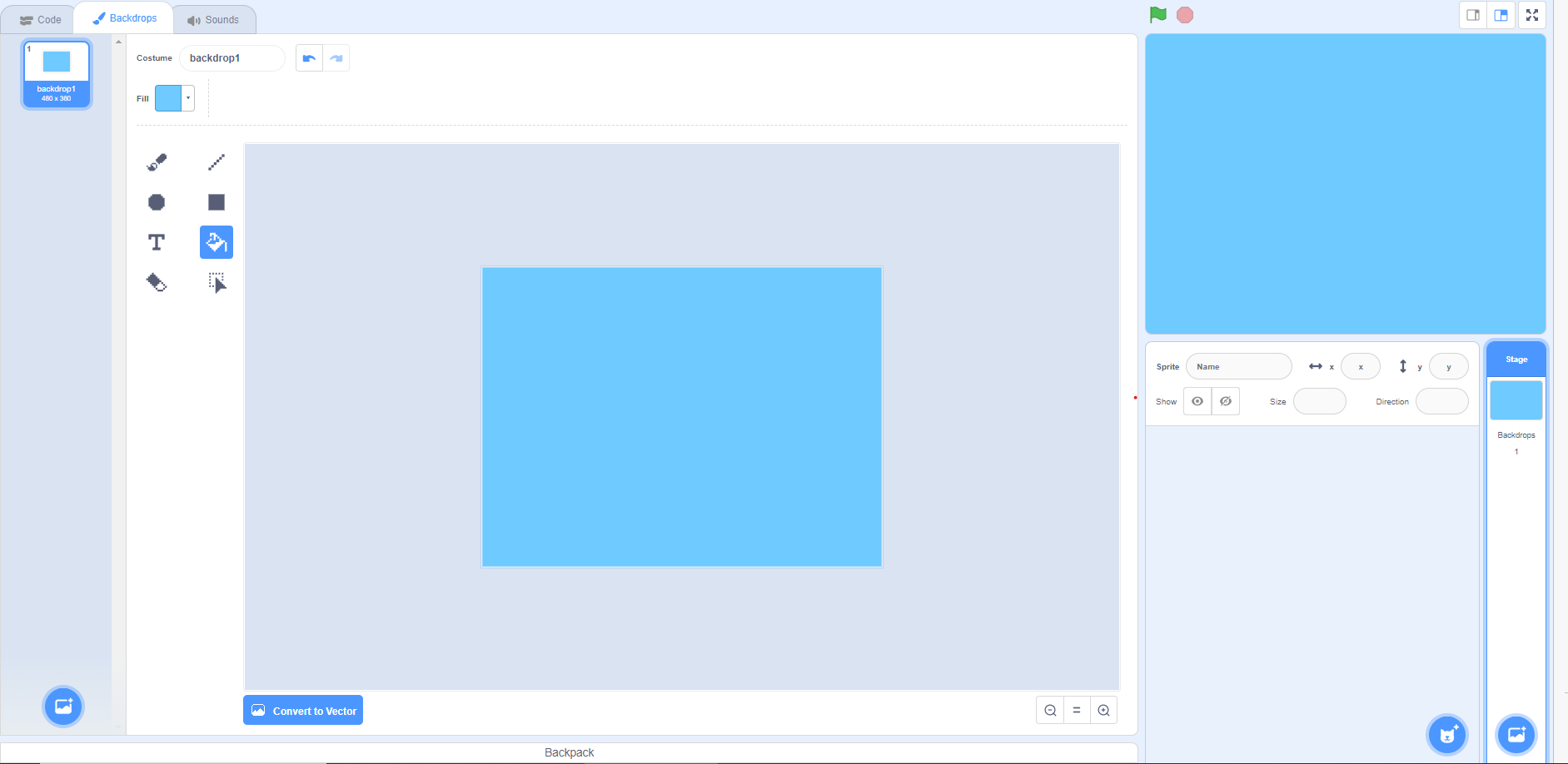Select the Rectangle tool
This screenshot has height=764, width=1568.
216,201
